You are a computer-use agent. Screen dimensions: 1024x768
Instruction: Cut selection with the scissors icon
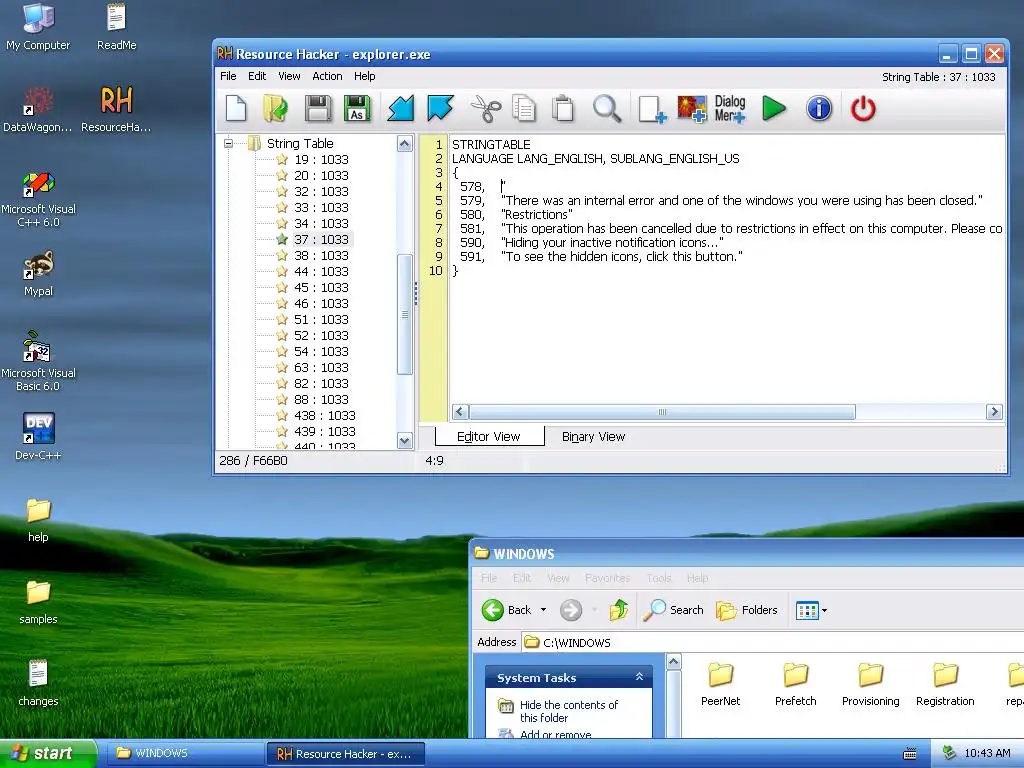pyautogui.click(x=485, y=108)
